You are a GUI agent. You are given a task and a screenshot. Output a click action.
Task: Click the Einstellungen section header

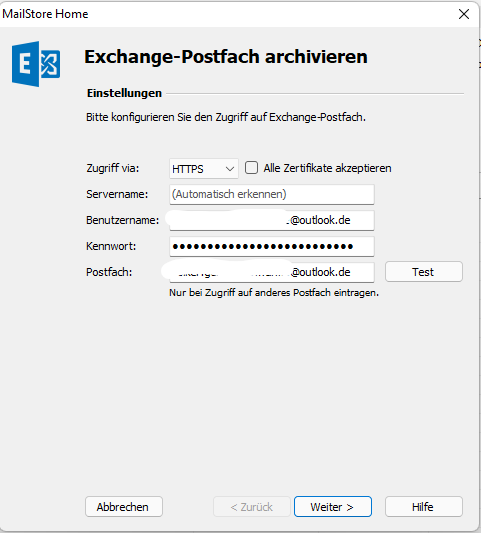click(124, 93)
